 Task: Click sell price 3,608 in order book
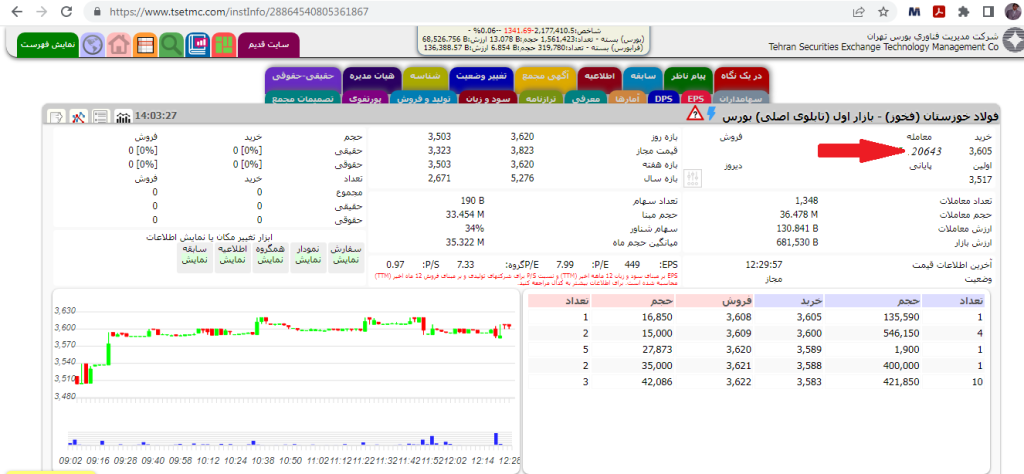click(739, 317)
